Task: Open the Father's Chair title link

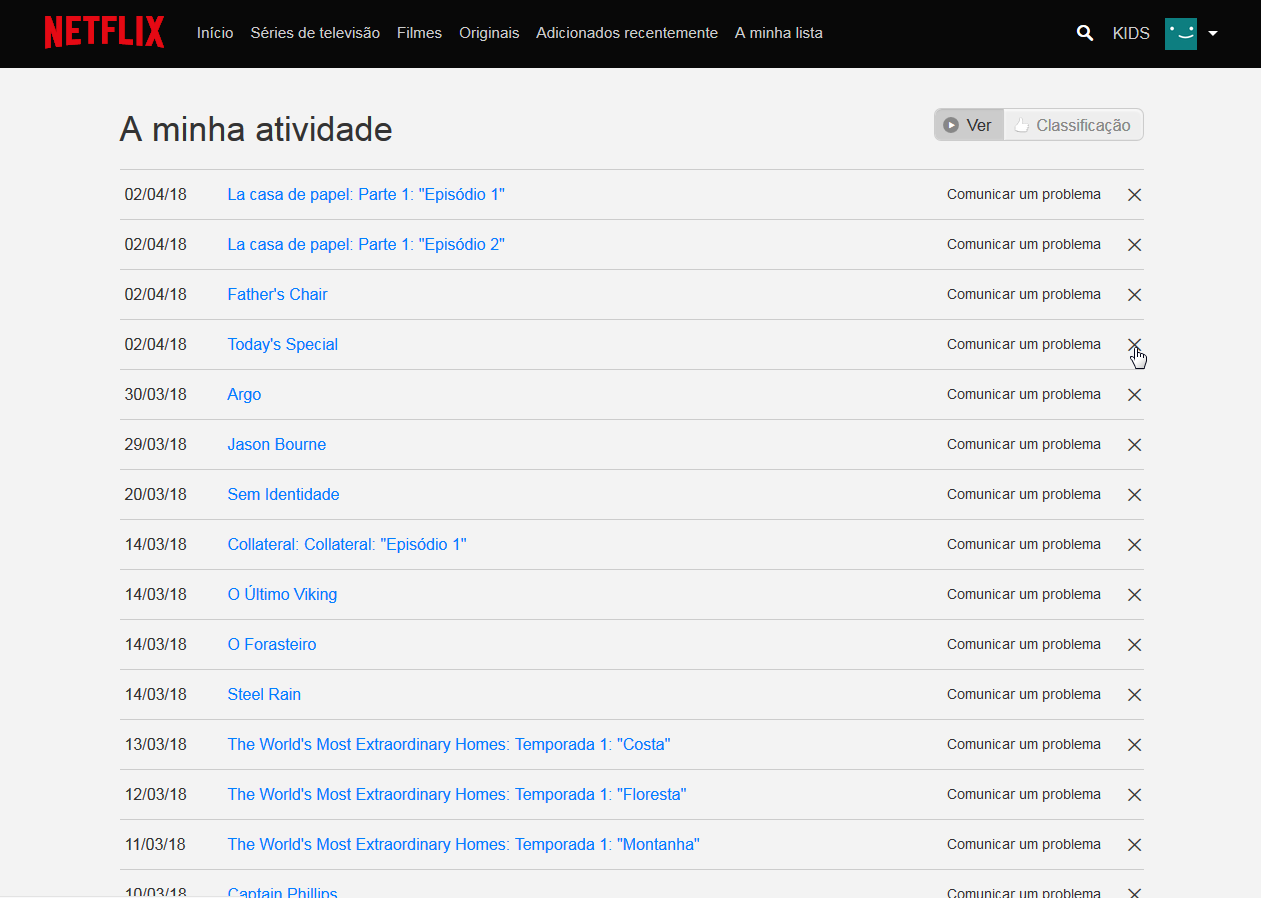Action: [x=277, y=294]
